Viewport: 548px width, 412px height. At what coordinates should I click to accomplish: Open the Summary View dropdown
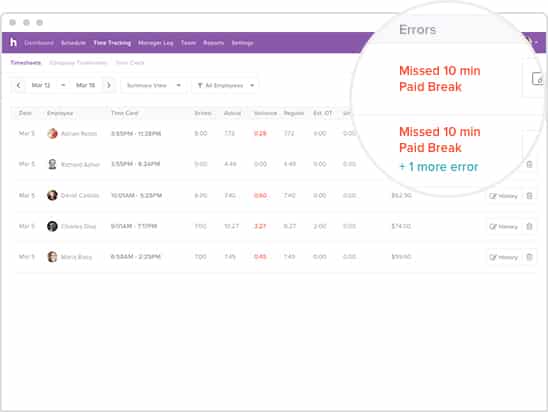[x=153, y=85]
